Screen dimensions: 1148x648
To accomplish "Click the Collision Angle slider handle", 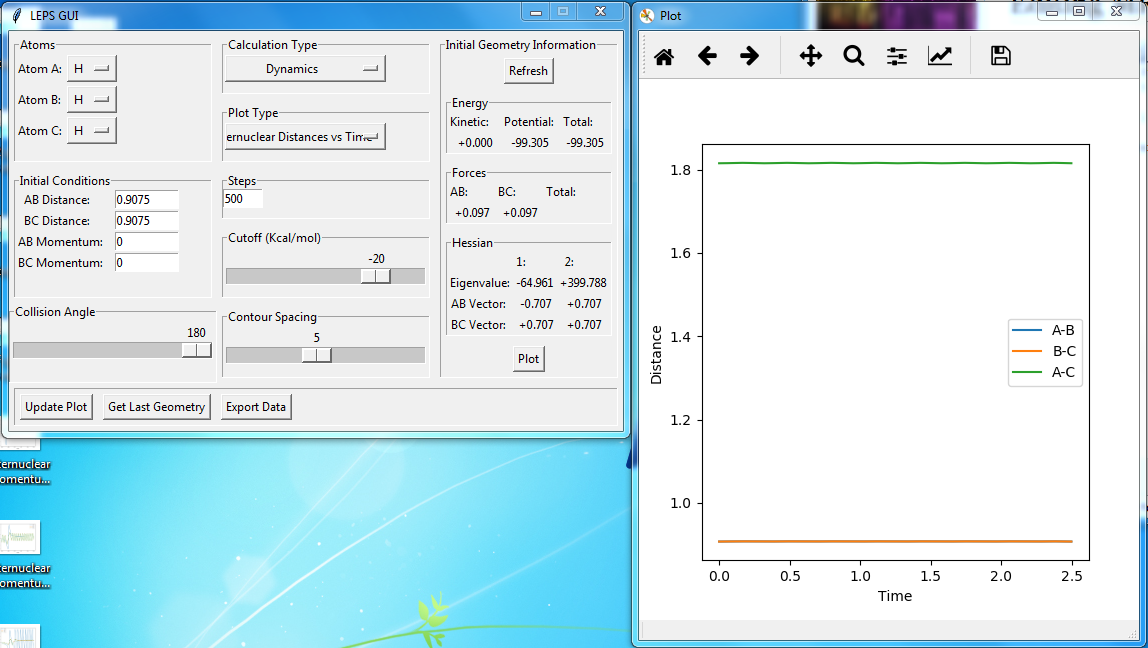I will [x=197, y=350].
